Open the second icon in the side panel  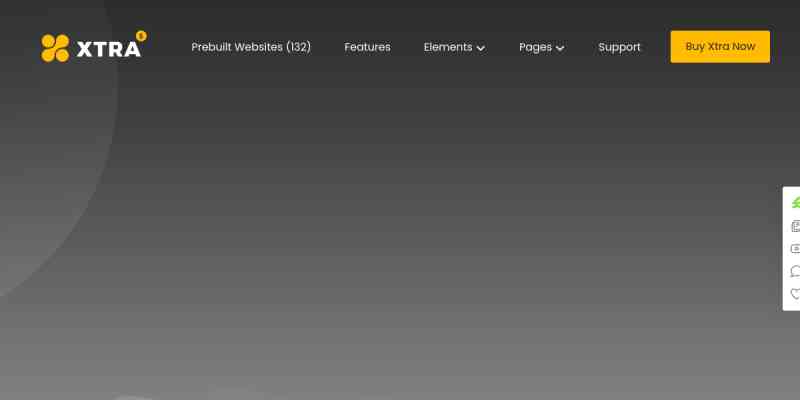coord(795,226)
